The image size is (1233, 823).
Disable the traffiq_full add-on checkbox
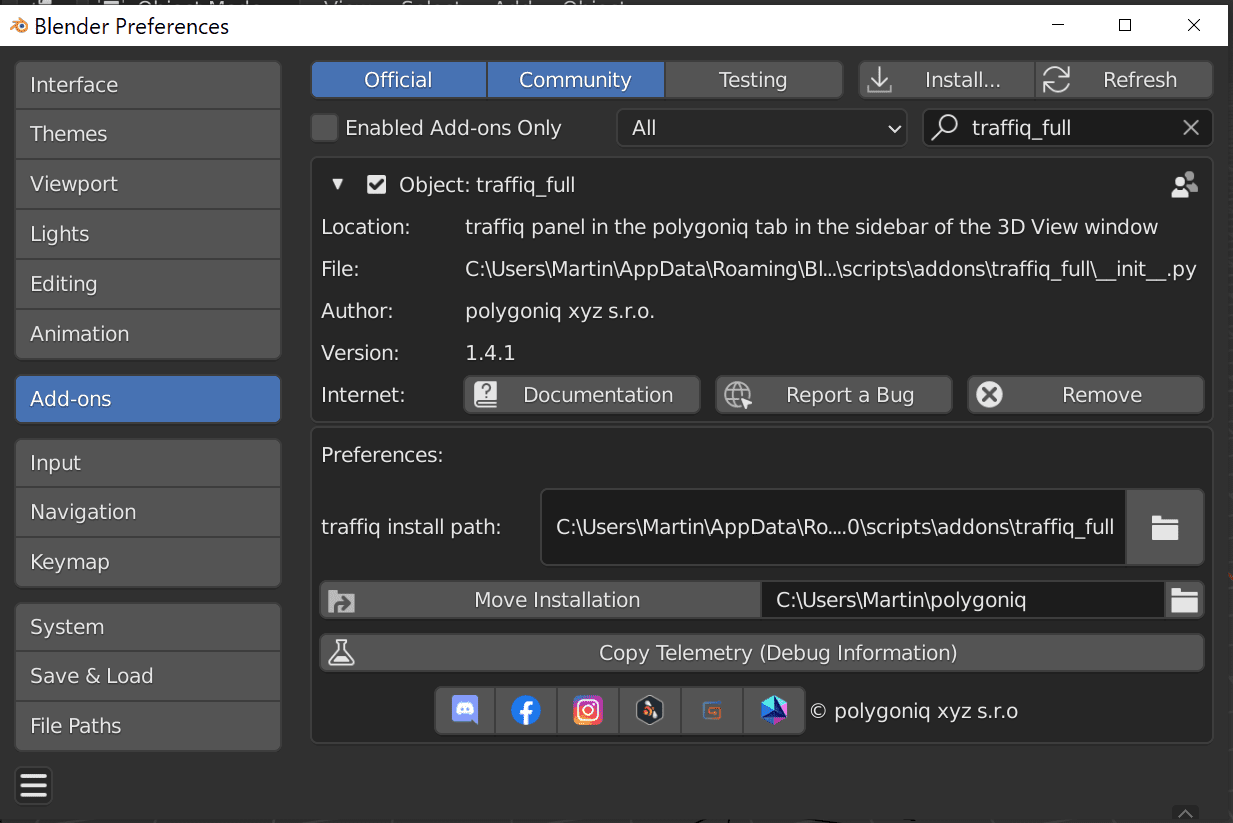376,184
